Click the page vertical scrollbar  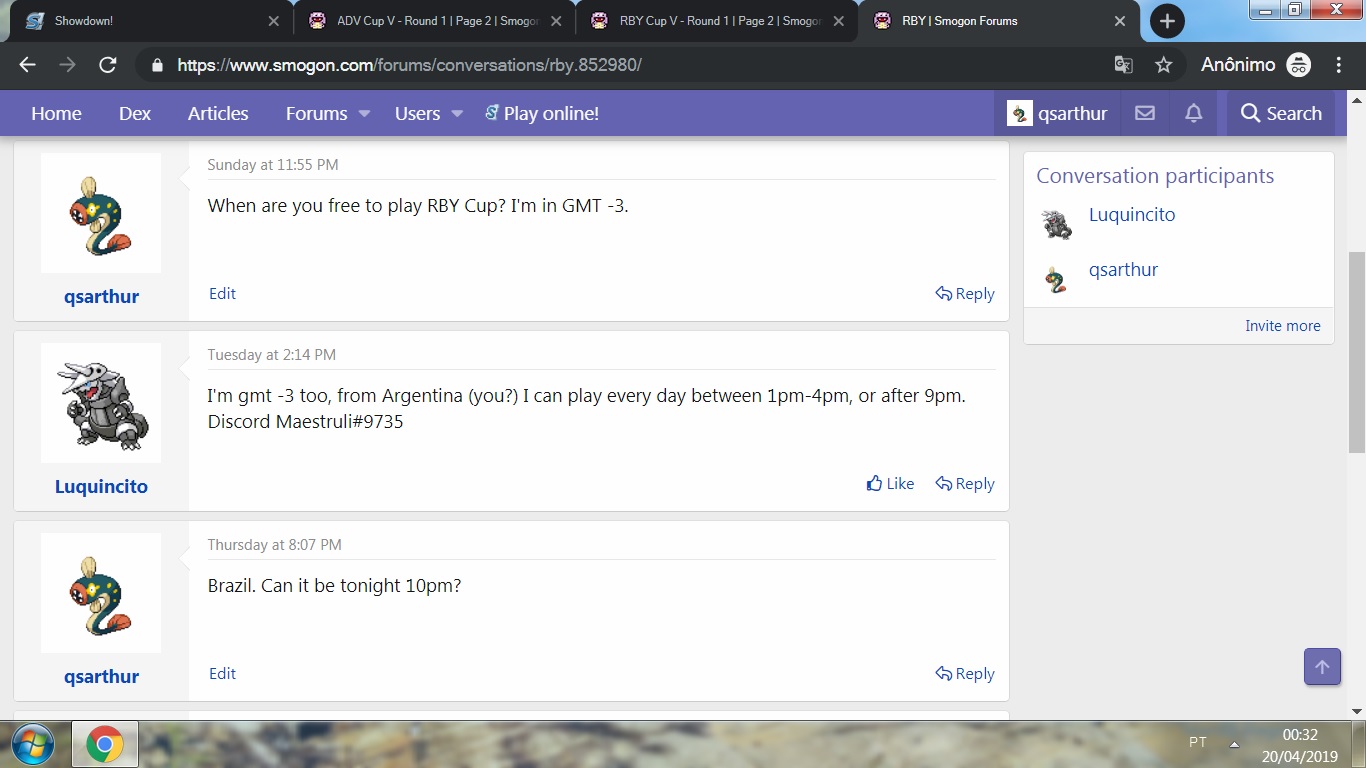[1357, 350]
